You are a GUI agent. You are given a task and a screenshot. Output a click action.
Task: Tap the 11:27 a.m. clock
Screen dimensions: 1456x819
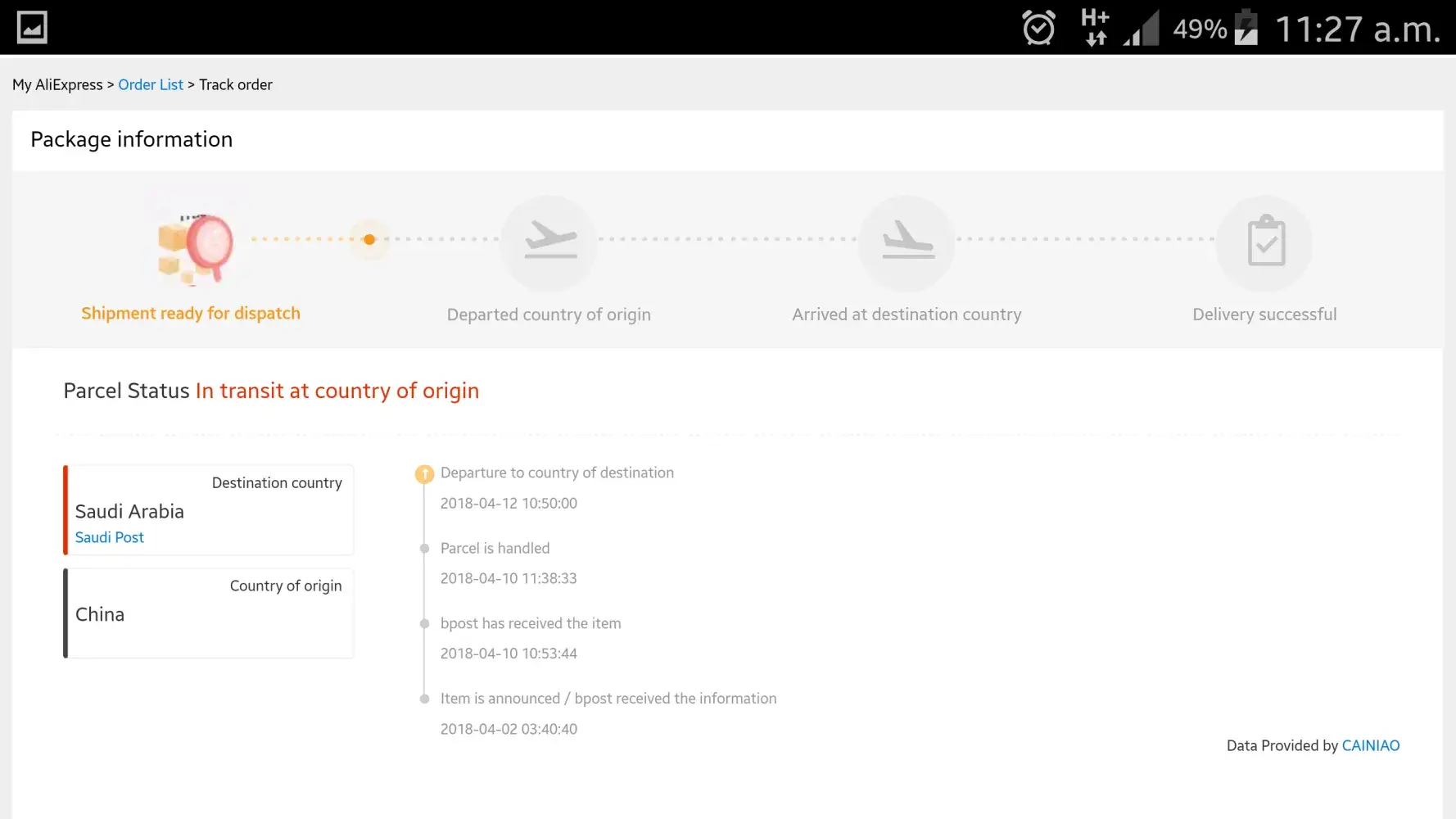(x=1358, y=29)
